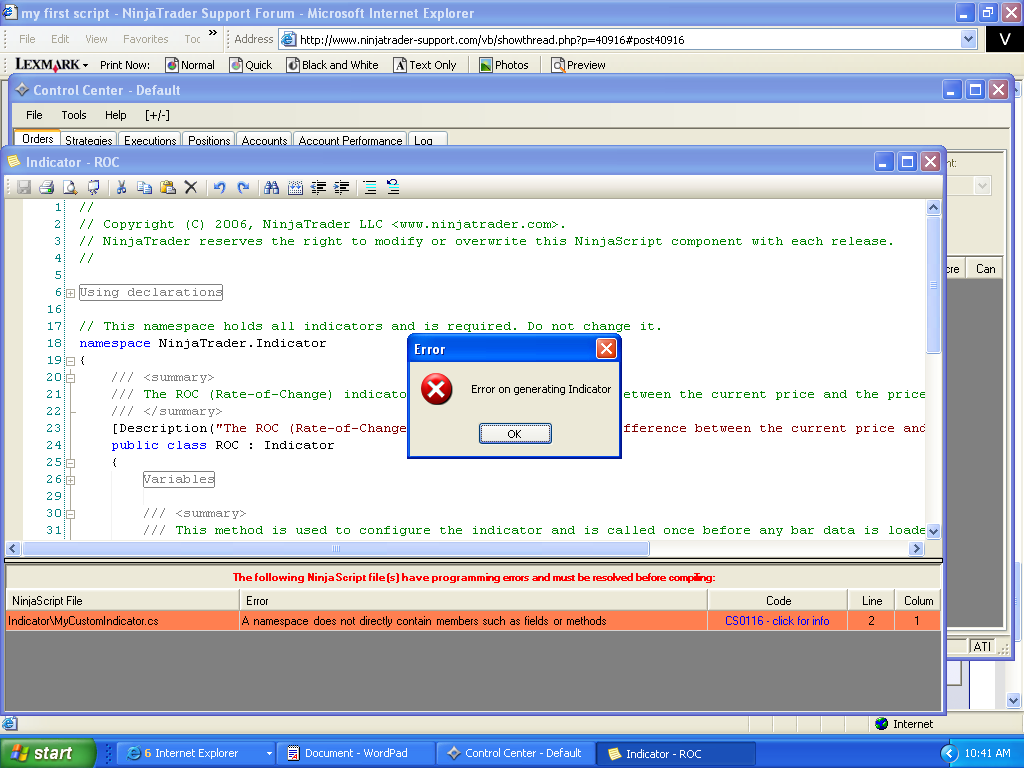Click the red error icon in Error dialog
This screenshot has height=768, width=1024.
coord(436,389)
